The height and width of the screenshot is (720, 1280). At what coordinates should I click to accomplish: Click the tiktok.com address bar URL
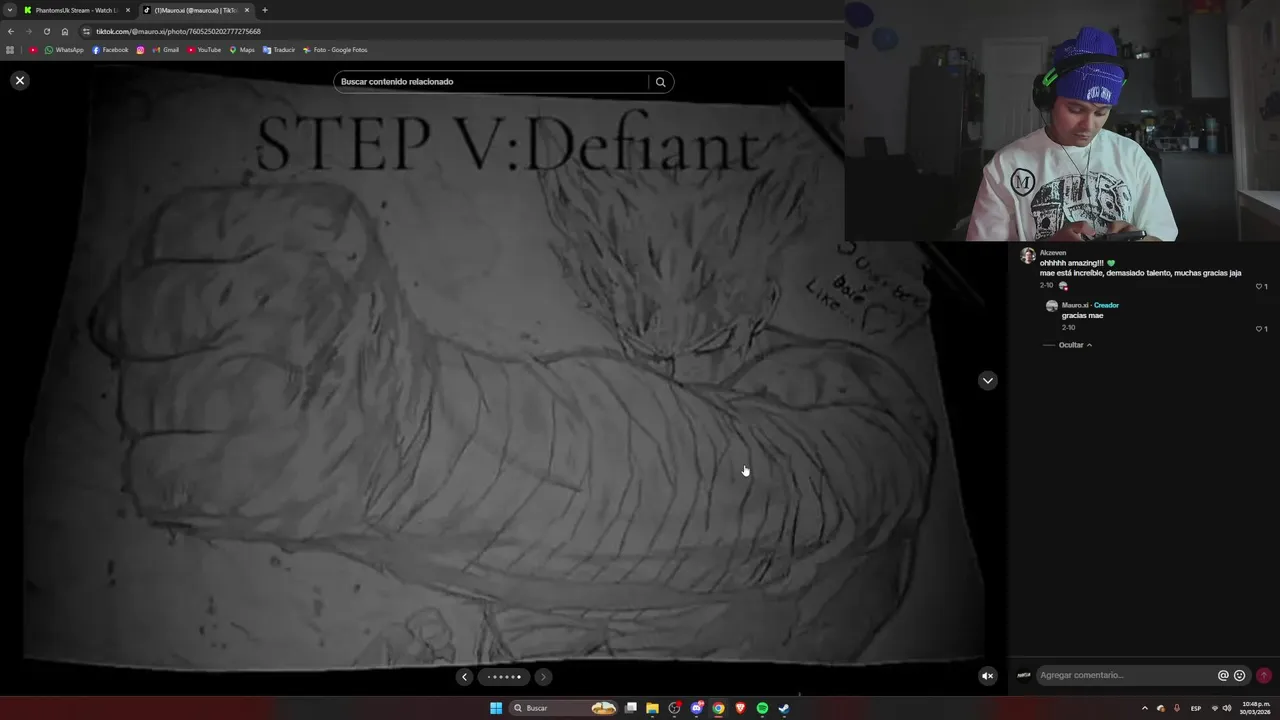point(178,31)
